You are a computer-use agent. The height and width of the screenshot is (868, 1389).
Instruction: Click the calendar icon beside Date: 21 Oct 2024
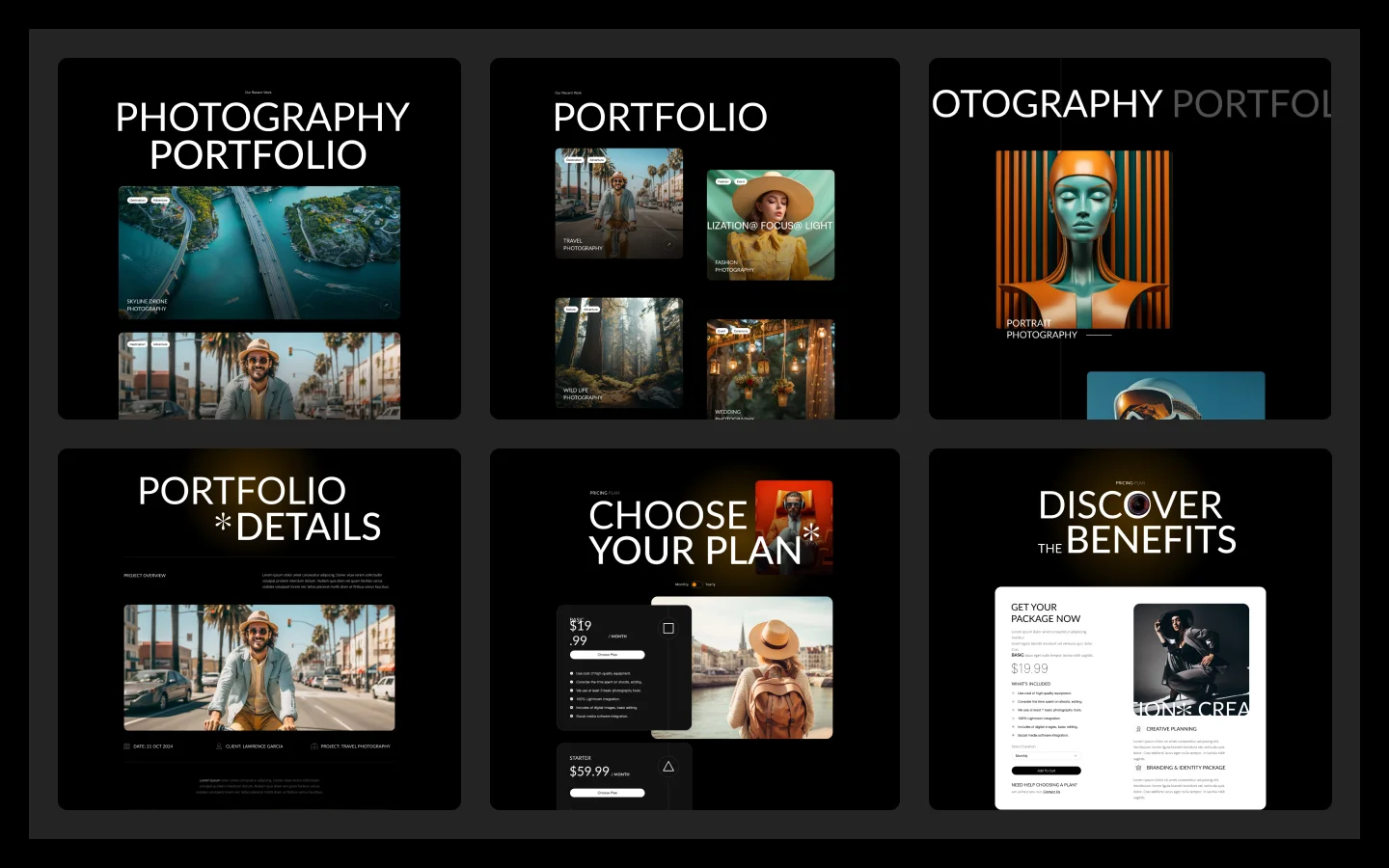[x=127, y=746]
